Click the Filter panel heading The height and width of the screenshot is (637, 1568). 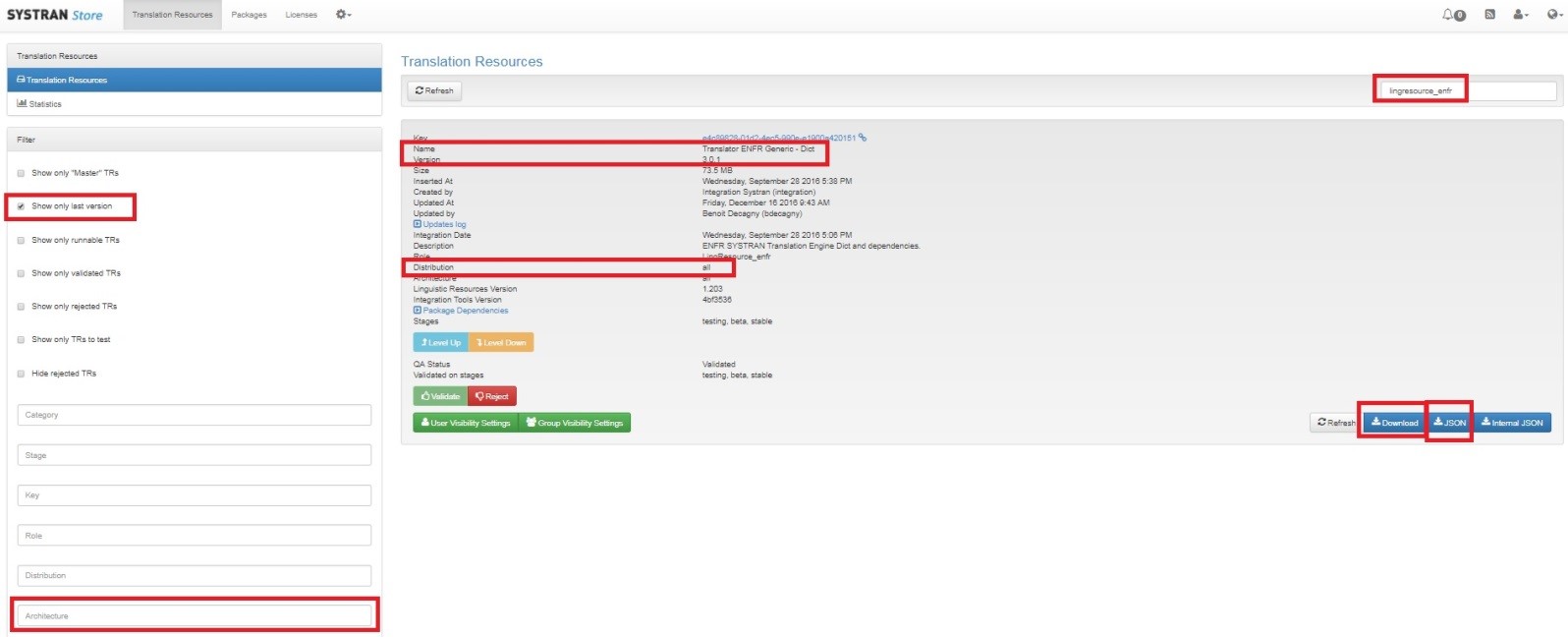(x=195, y=140)
